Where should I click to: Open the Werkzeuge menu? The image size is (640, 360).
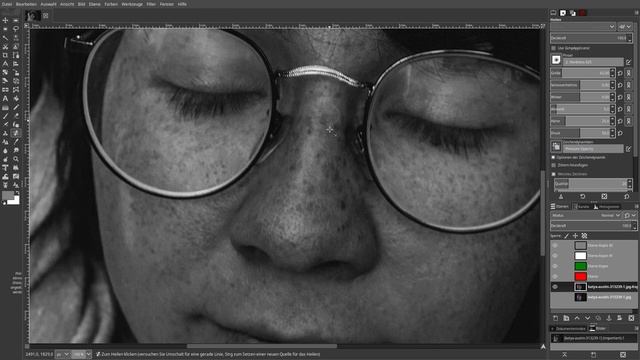point(132,4)
